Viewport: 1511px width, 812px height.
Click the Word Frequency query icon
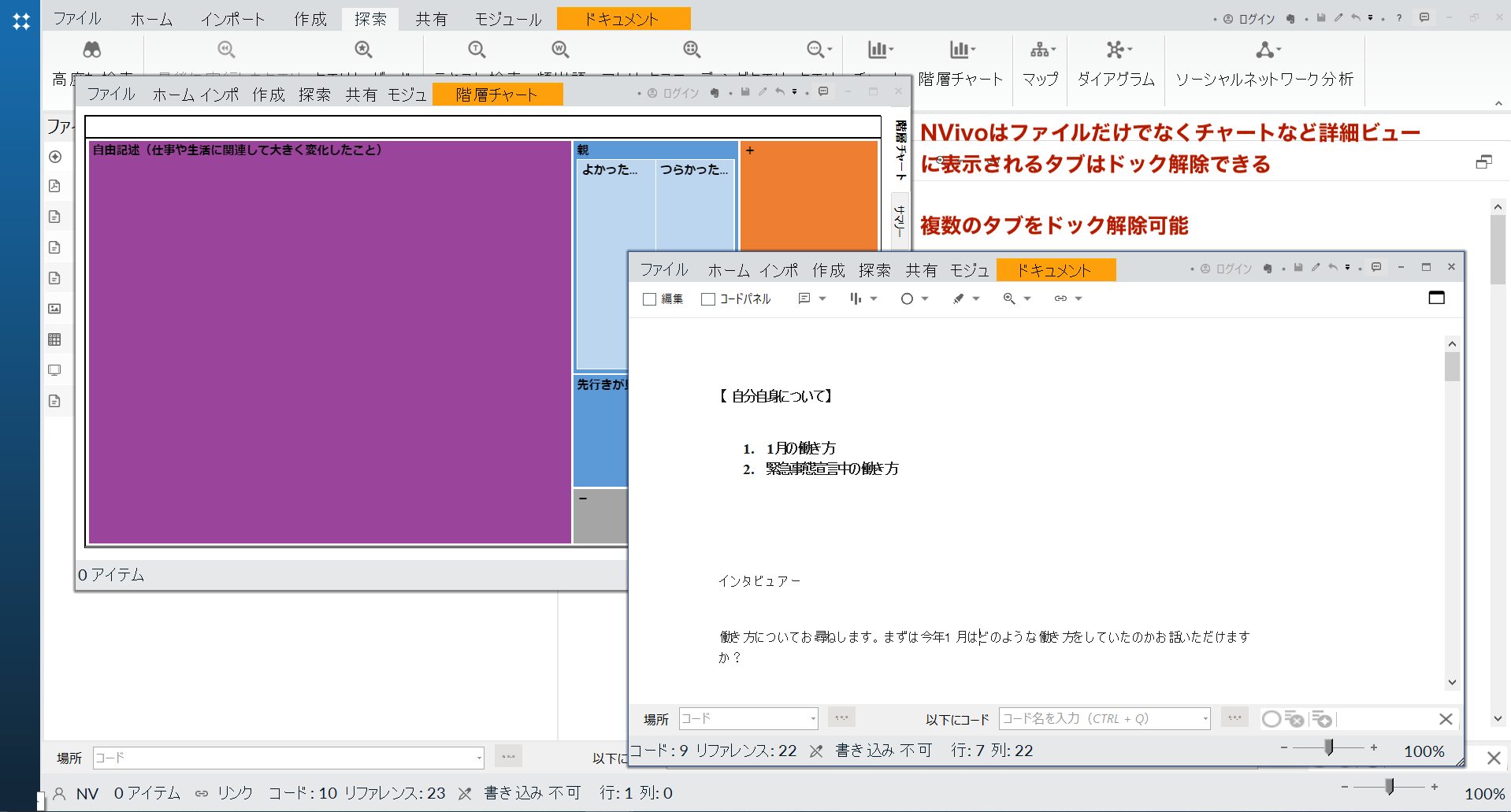tap(560, 50)
